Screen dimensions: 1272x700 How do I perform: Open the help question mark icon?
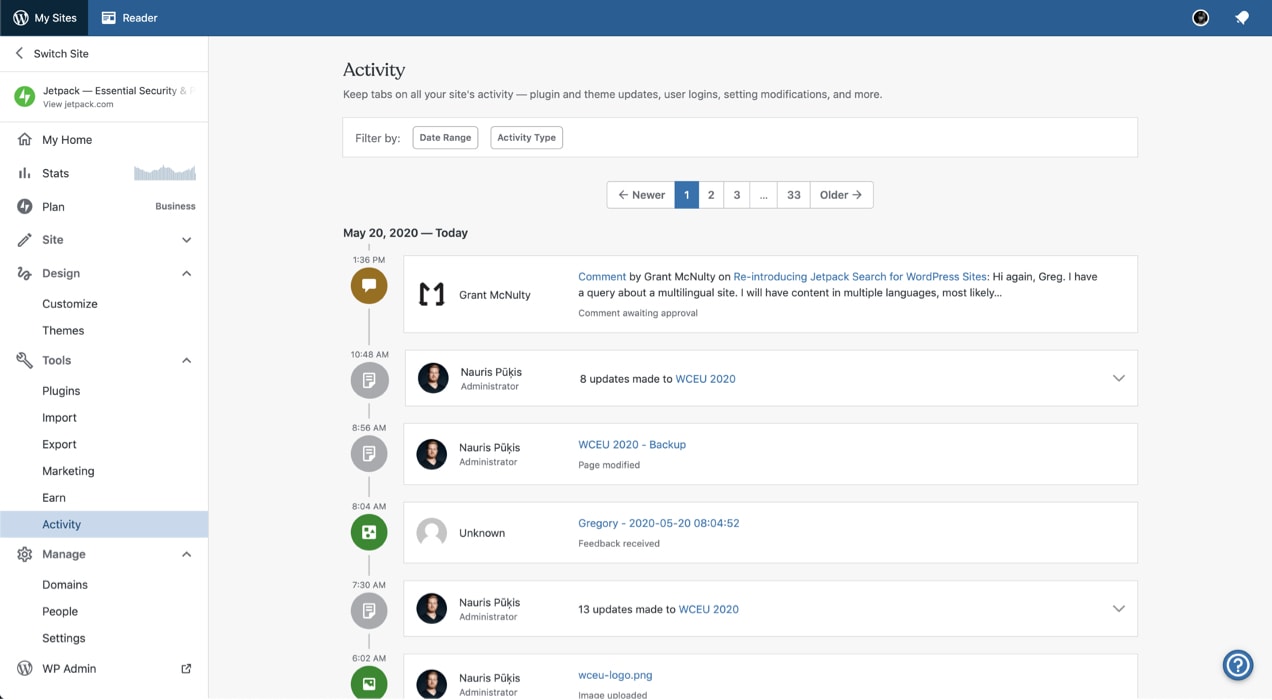[x=1237, y=664]
